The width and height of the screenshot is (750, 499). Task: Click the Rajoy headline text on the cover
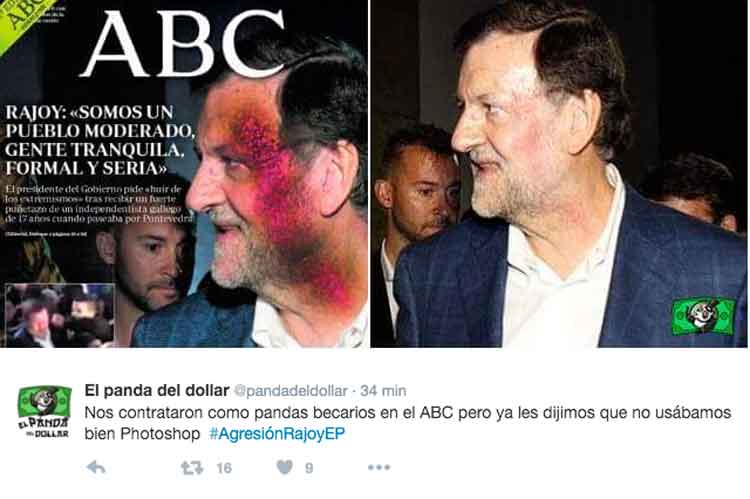pos(99,140)
